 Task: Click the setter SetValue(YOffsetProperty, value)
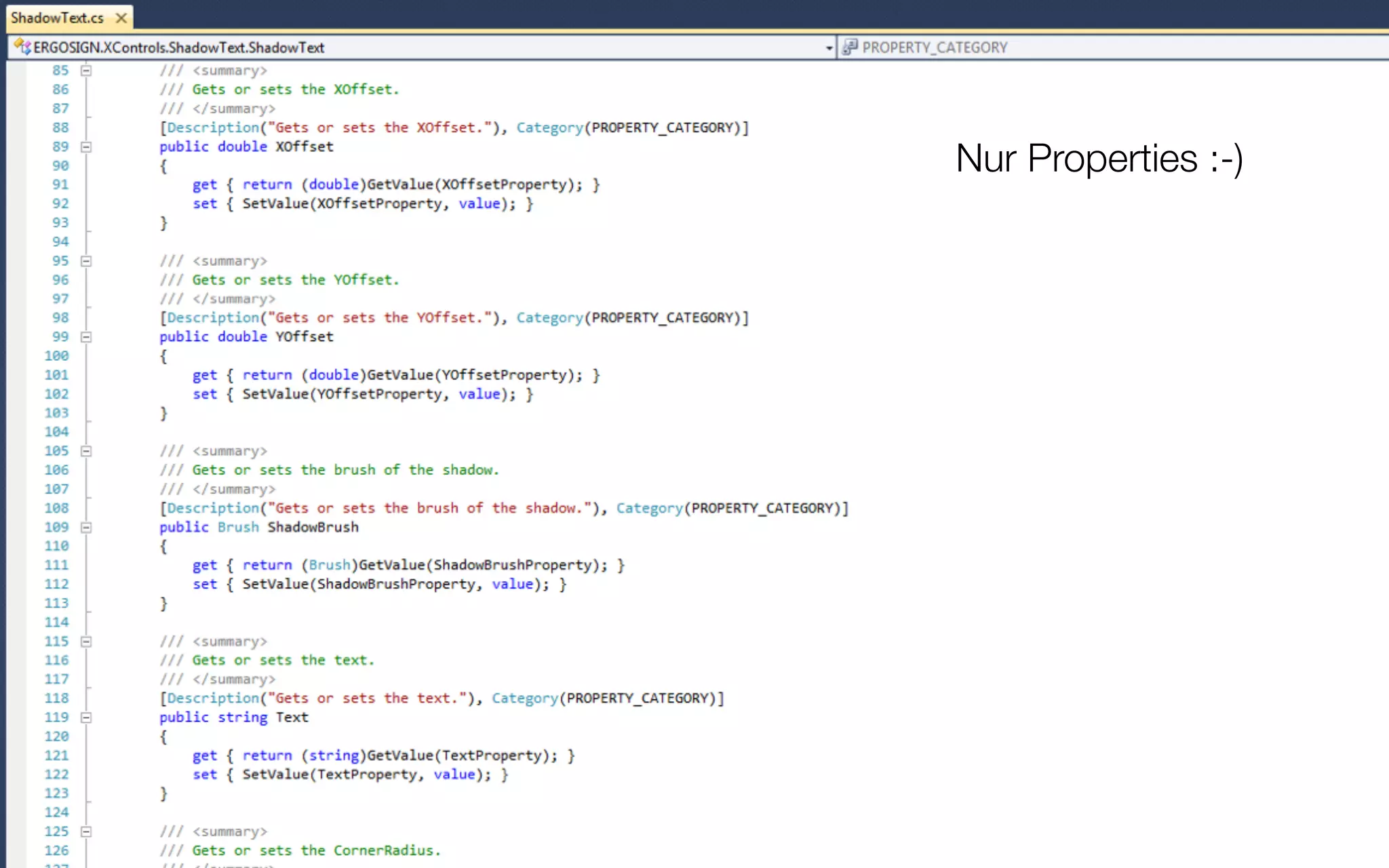pyautogui.click(x=363, y=394)
